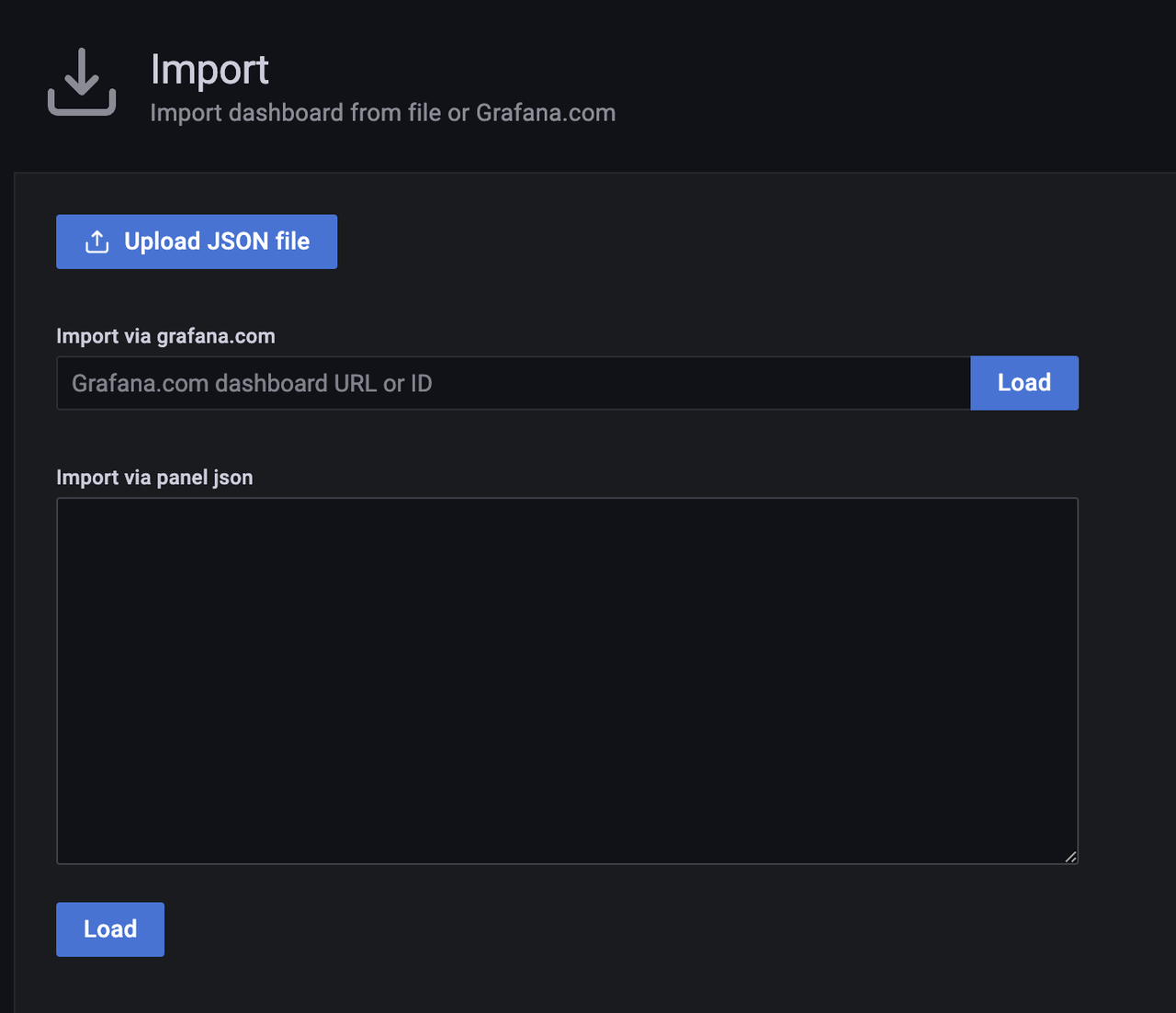Select the 'Upload JSON file' button text

[x=217, y=242]
